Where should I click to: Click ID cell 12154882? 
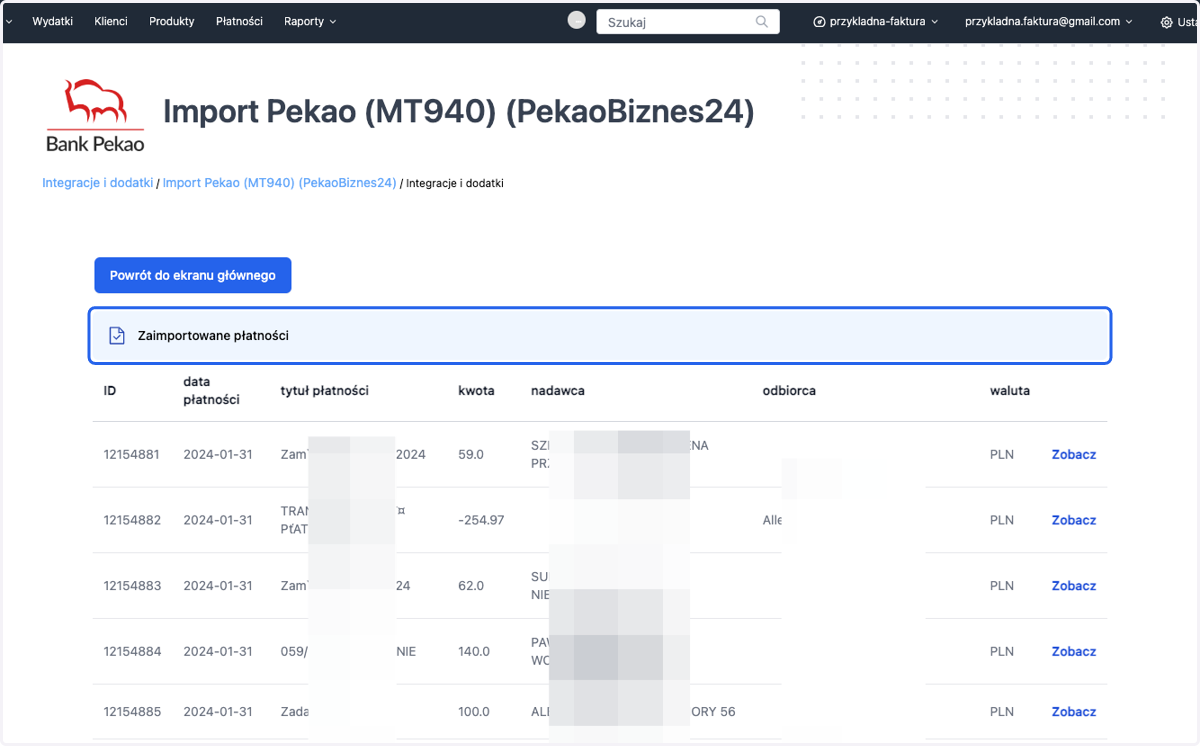click(x=132, y=520)
